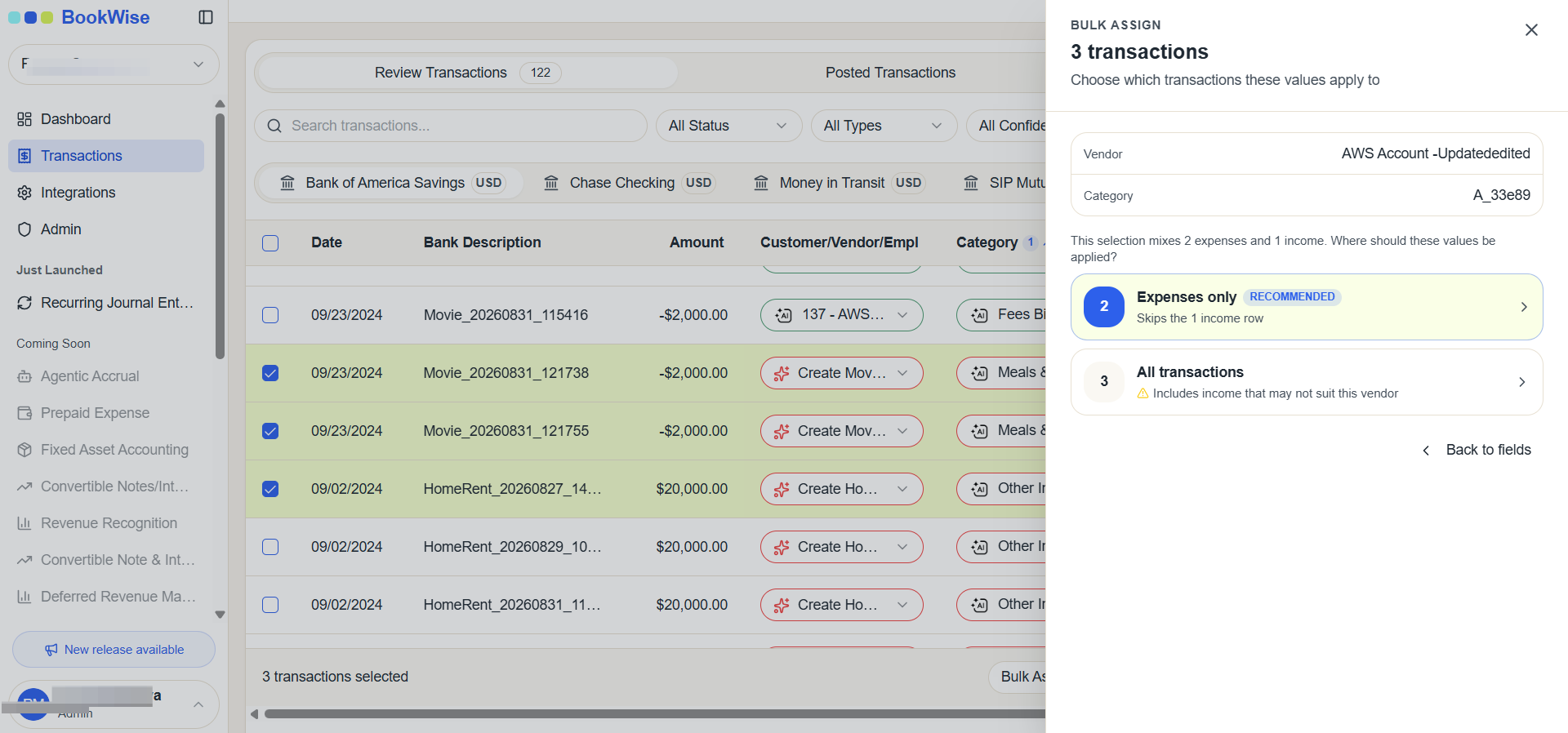The width and height of the screenshot is (1568, 733).
Task: Uncheck the Movie_20260831_121755 row checkbox
Action: [x=270, y=431]
